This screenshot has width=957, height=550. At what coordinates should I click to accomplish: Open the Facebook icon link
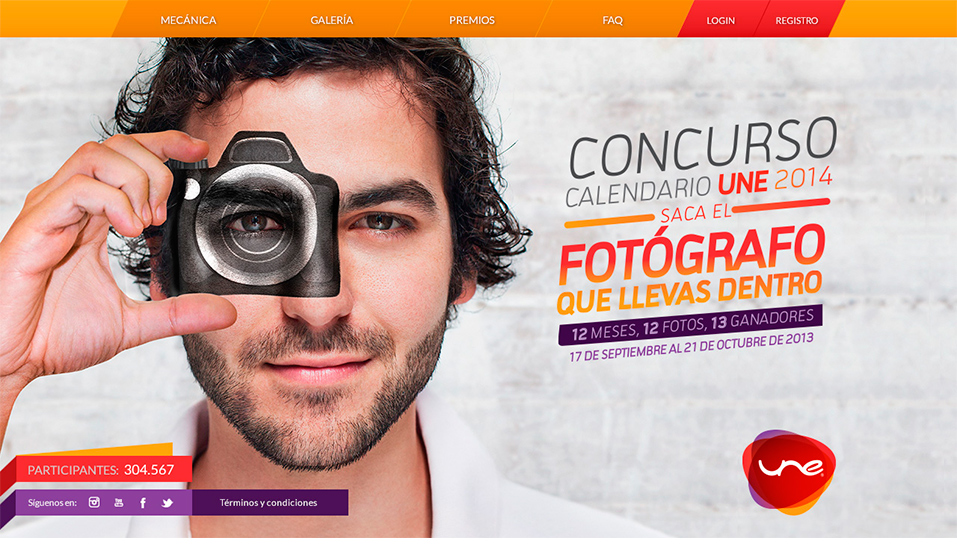143,502
